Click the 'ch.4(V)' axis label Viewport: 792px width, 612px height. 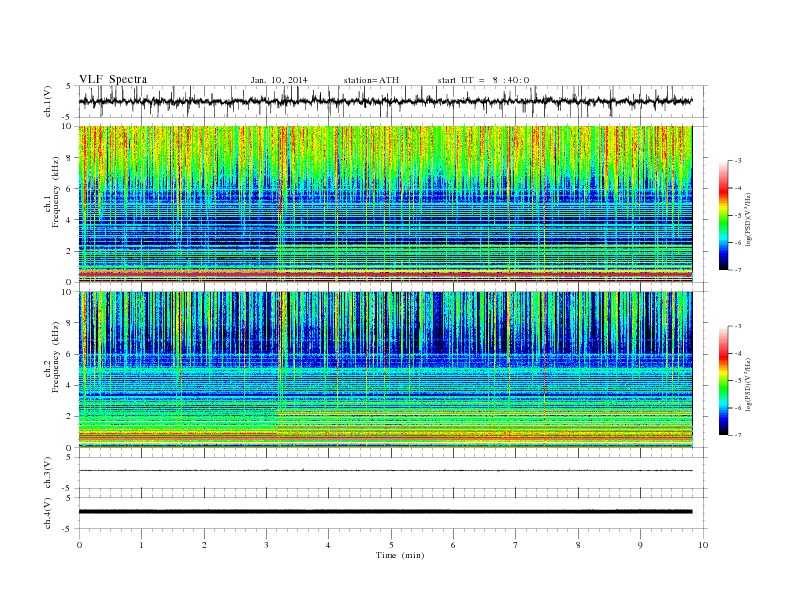(x=48, y=513)
